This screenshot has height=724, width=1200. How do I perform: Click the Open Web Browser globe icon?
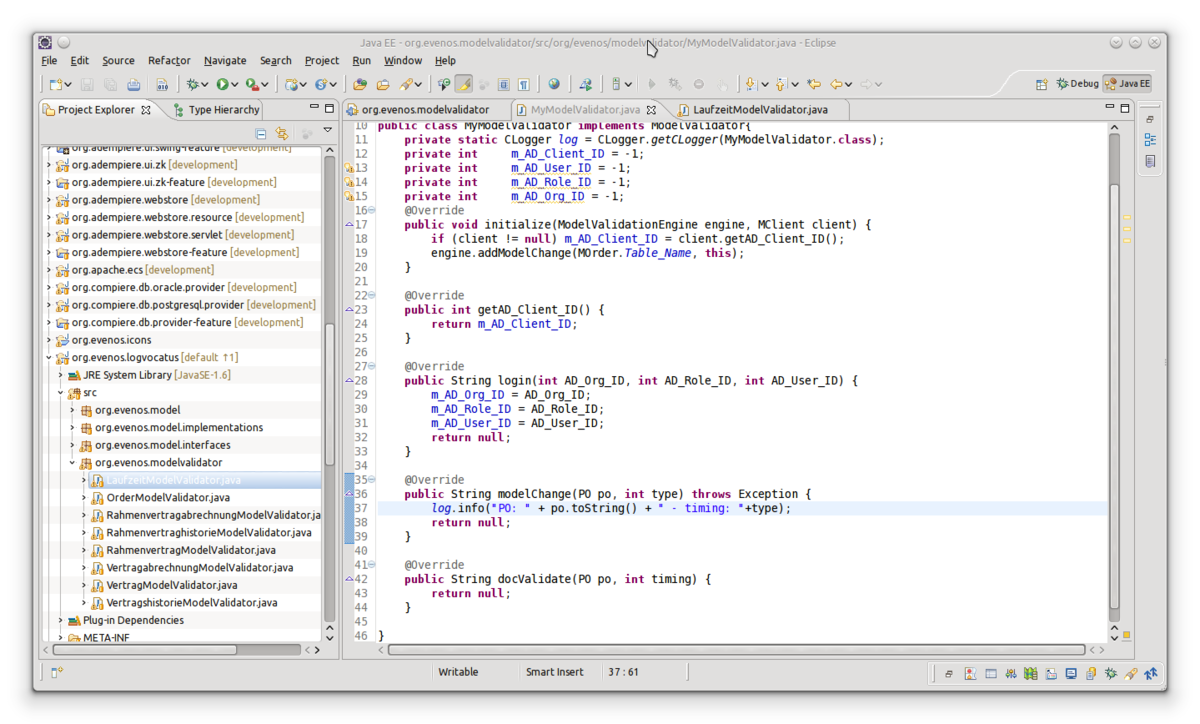click(x=554, y=85)
